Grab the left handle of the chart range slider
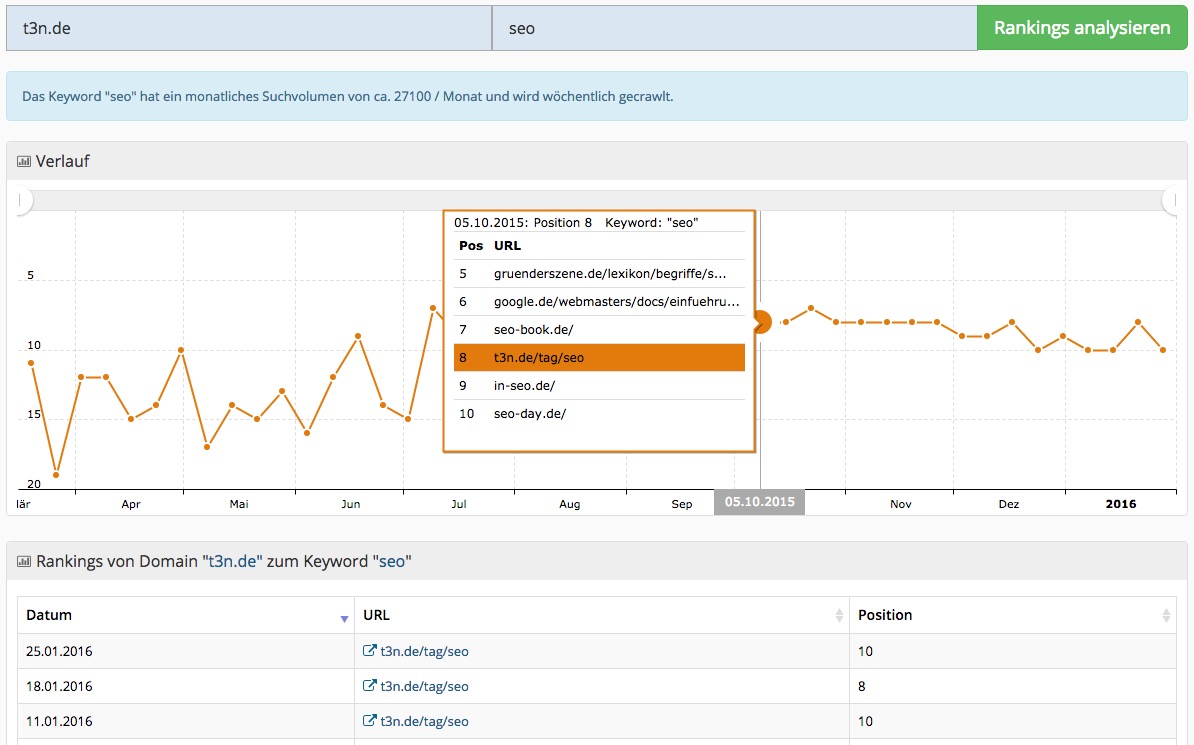Screen dimensions: 1194x745 click(22, 200)
